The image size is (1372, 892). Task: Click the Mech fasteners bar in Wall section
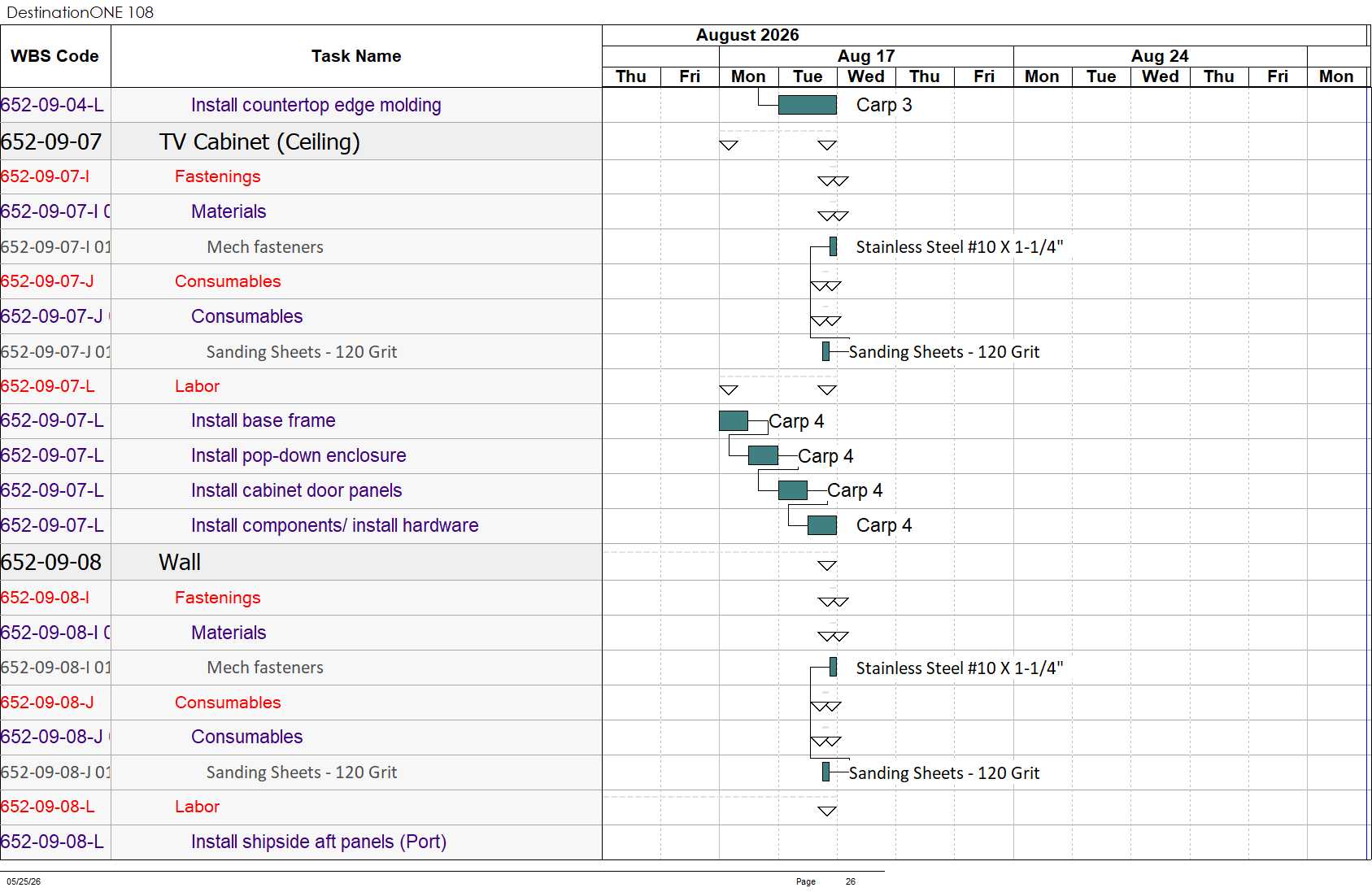833,668
